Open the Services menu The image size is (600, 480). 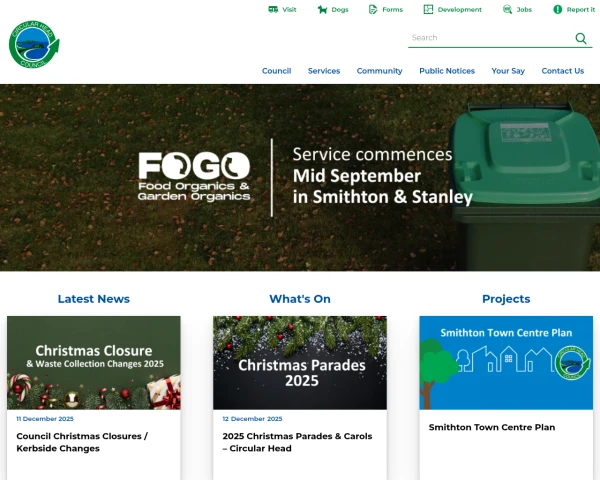click(x=324, y=71)
